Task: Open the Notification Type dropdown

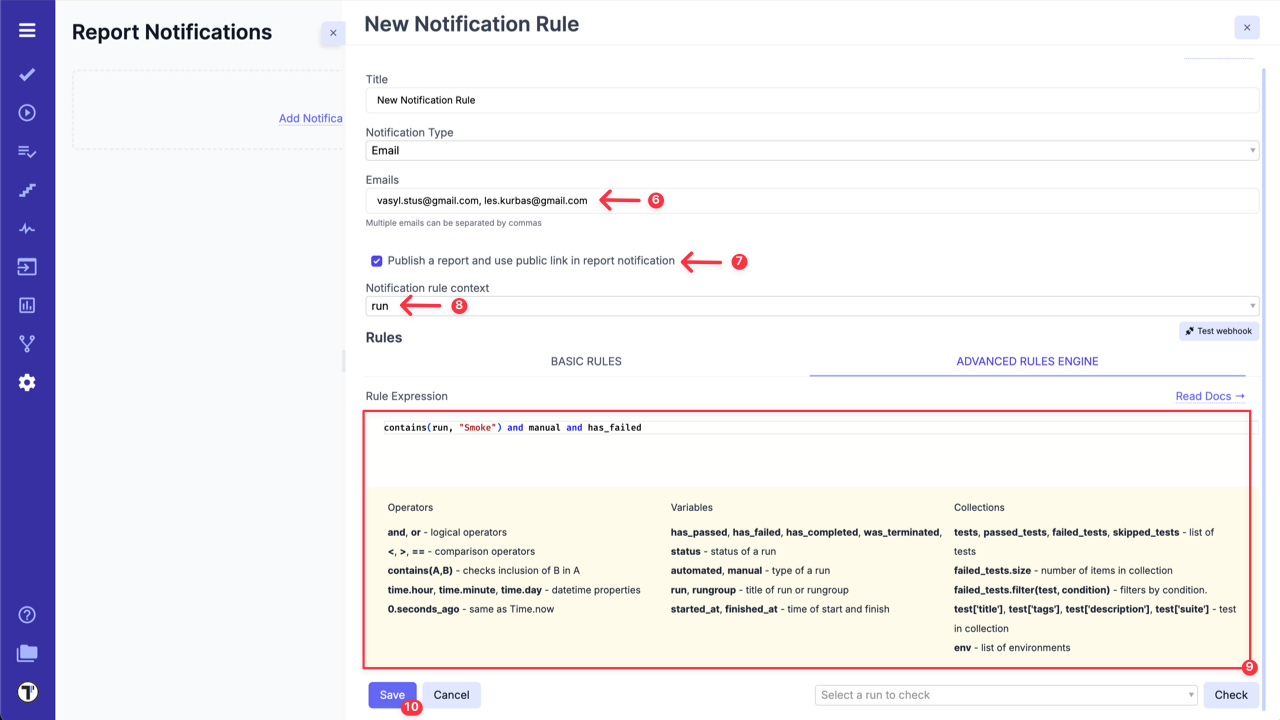Action: click(x=812, y=150)
